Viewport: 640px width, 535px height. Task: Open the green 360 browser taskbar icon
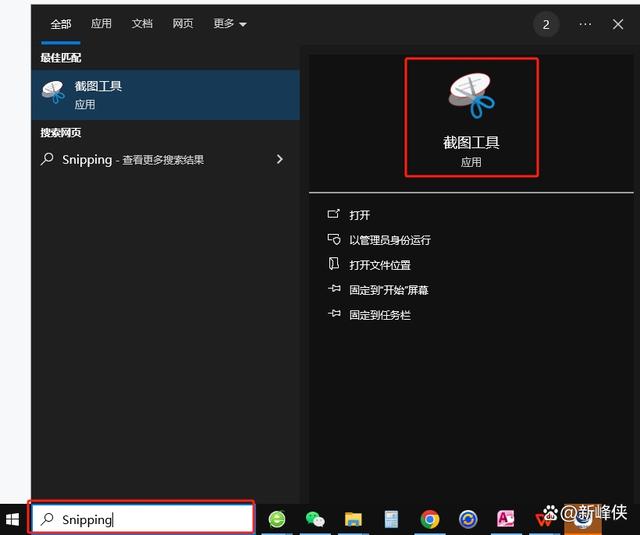pos(277,519)
